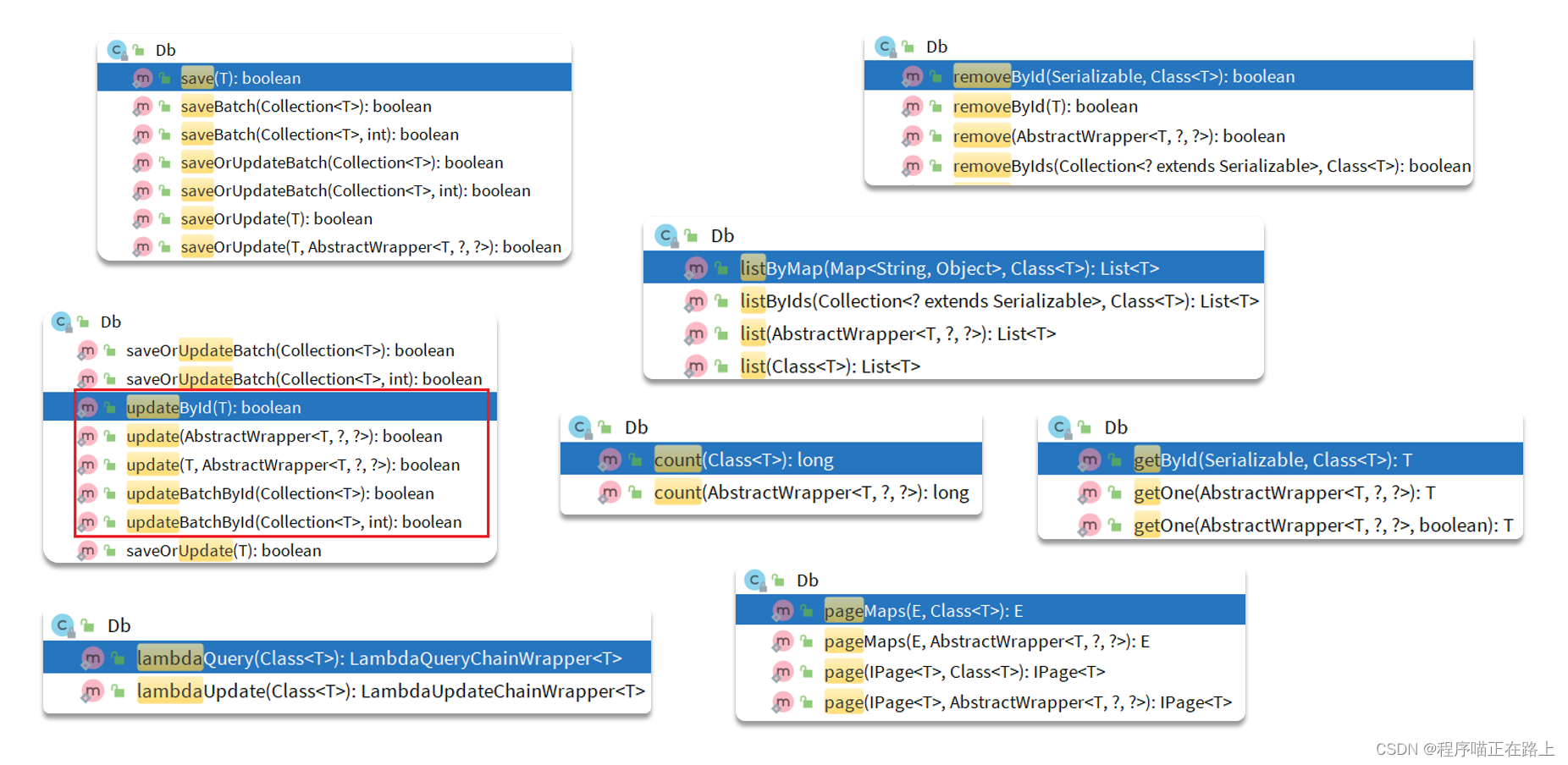Screen dimensions: 1568x765
Task: Click method icon next to update(AbstractWrapper<T, ?, ?>): boolean
Action: click(86, 437)
